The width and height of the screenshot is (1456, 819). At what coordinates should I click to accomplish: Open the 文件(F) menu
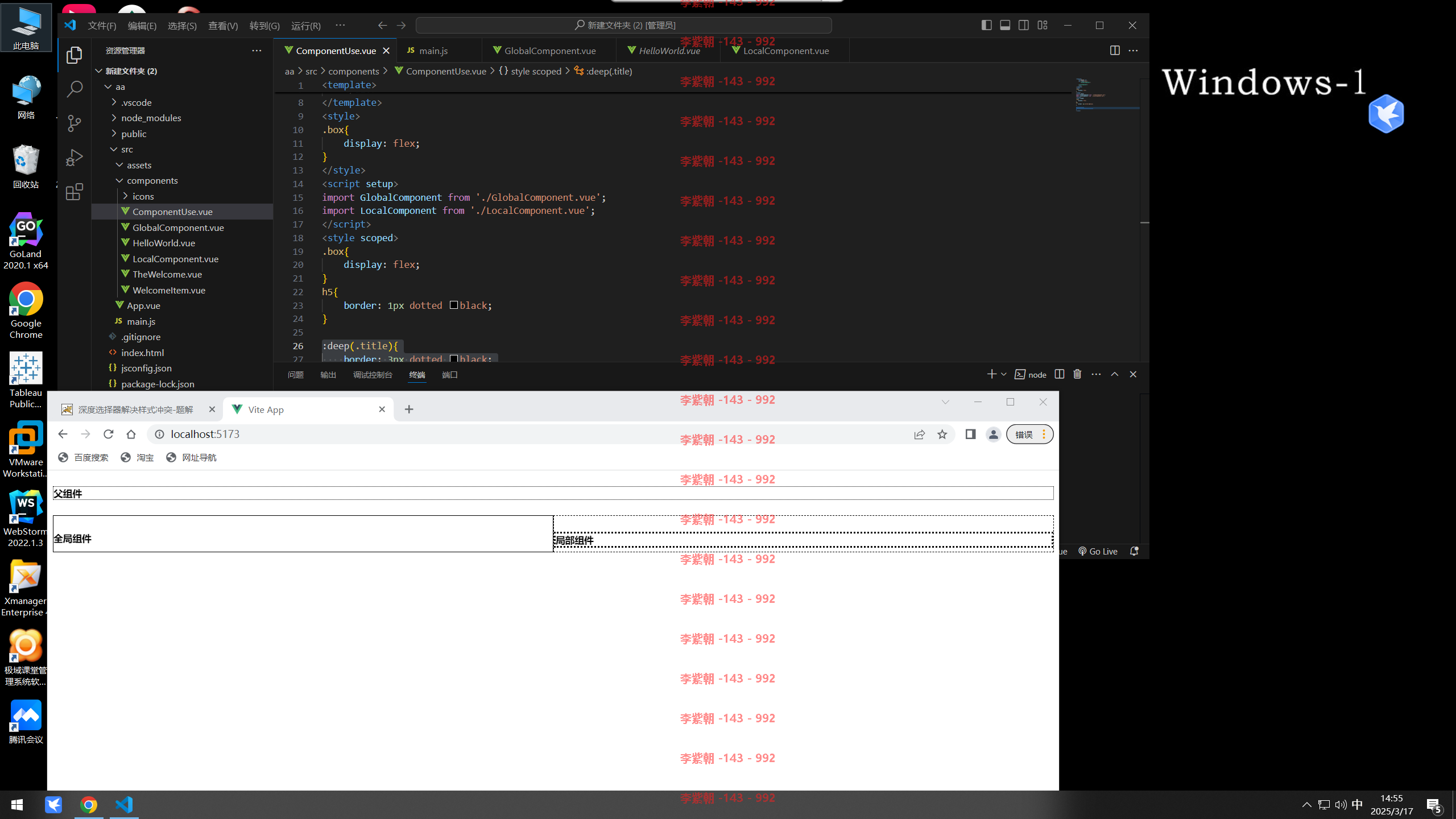click(x=102, y=26)
